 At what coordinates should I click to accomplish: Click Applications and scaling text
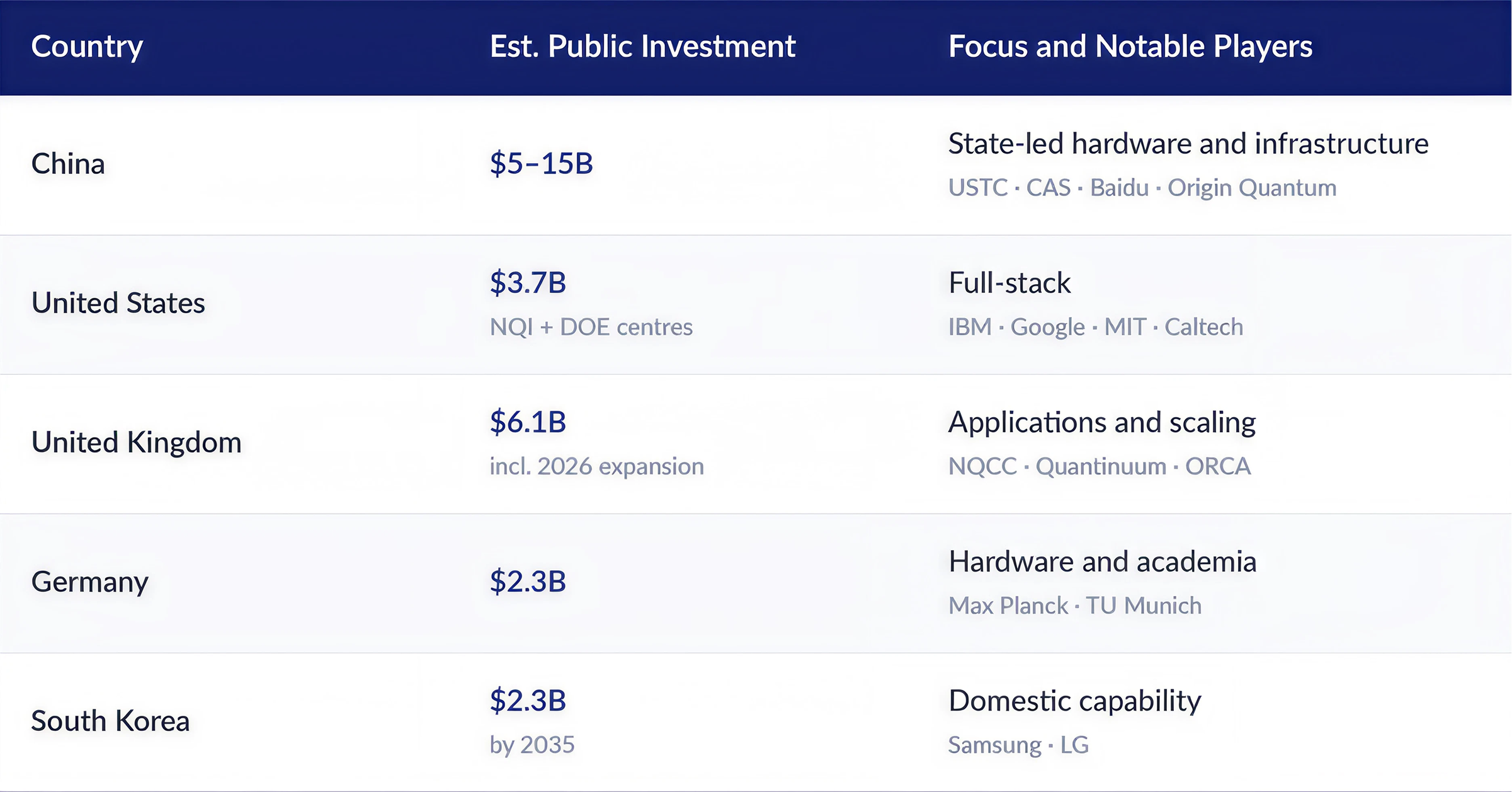pos(1101,423)
